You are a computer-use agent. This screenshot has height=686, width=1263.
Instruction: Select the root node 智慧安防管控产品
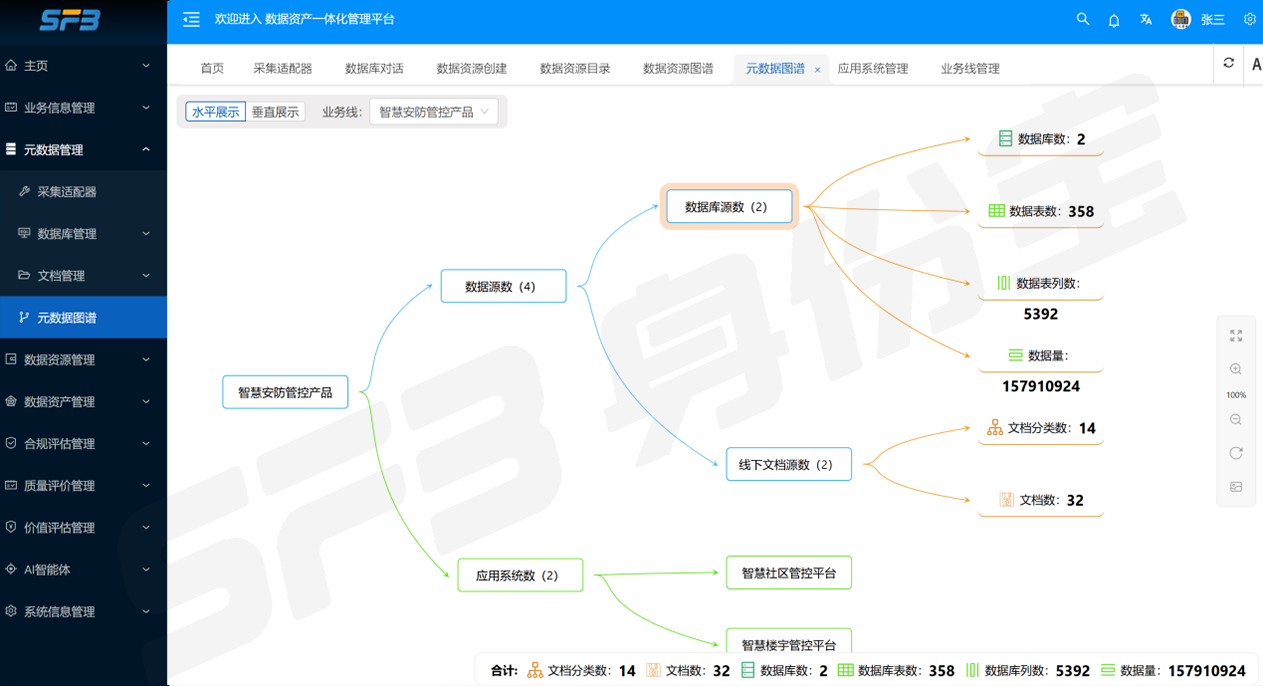tap(285, 392)
